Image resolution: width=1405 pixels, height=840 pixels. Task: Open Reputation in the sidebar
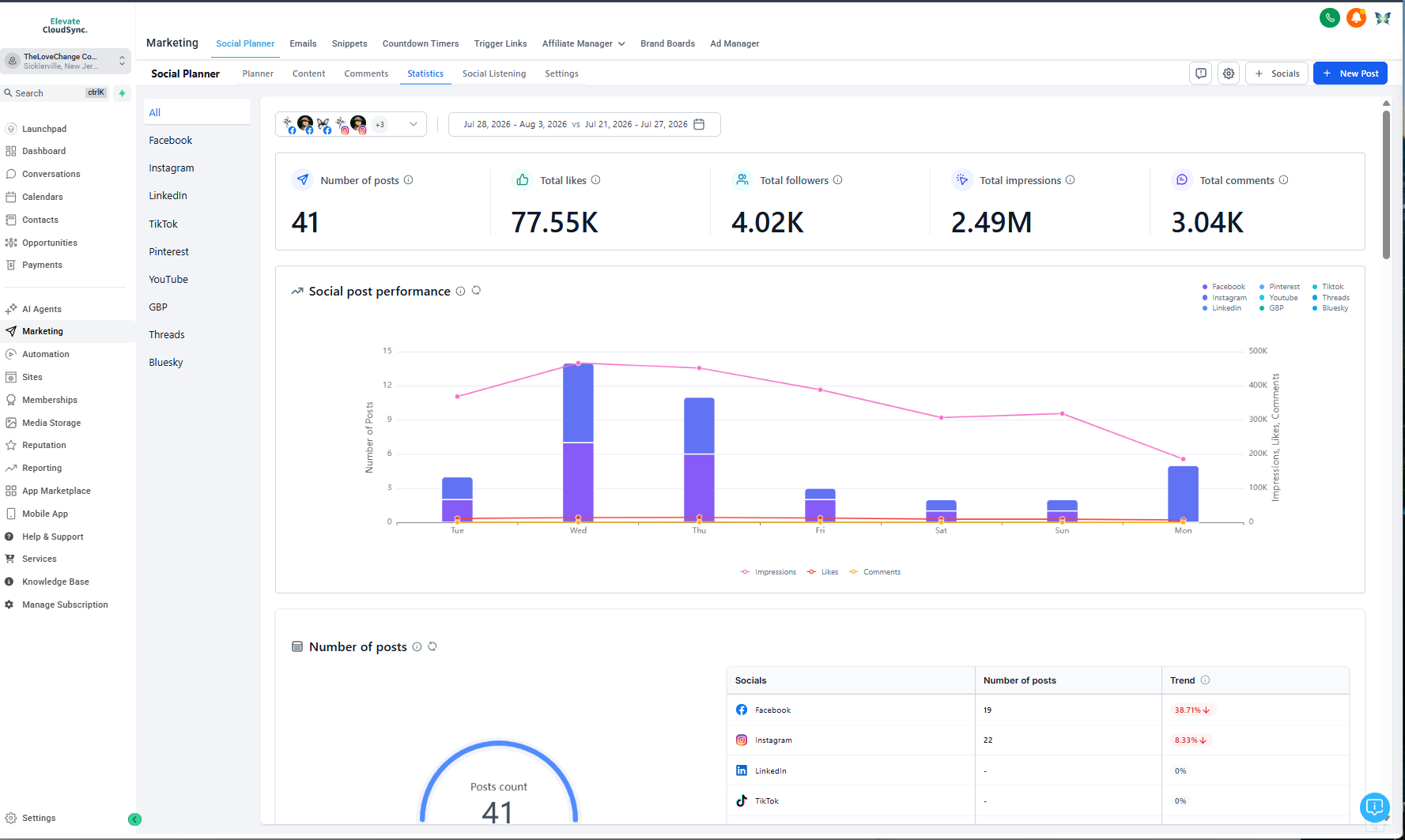tap(43, 445)
